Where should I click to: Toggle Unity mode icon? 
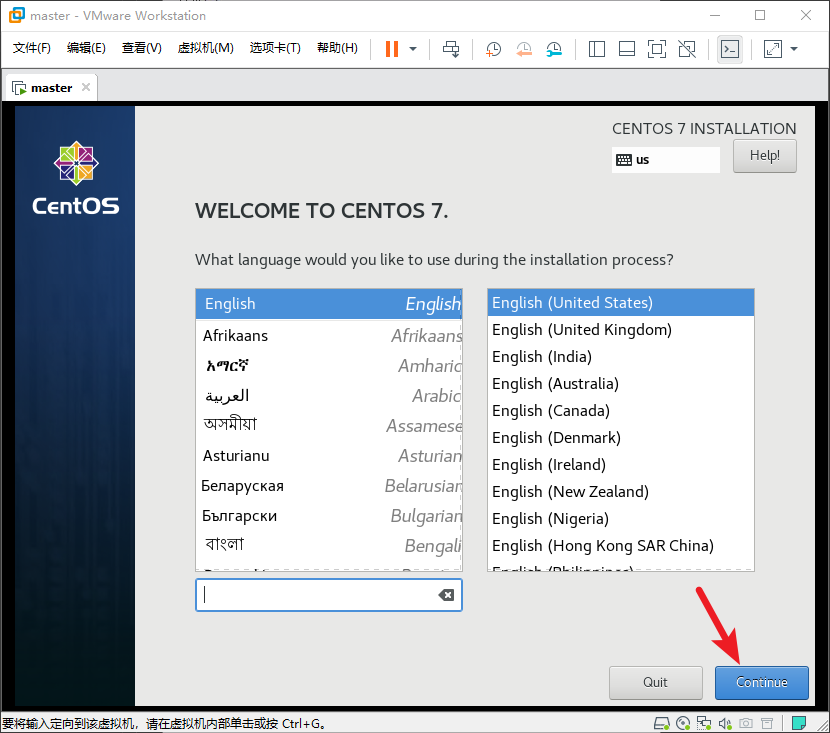click(687, 49)
